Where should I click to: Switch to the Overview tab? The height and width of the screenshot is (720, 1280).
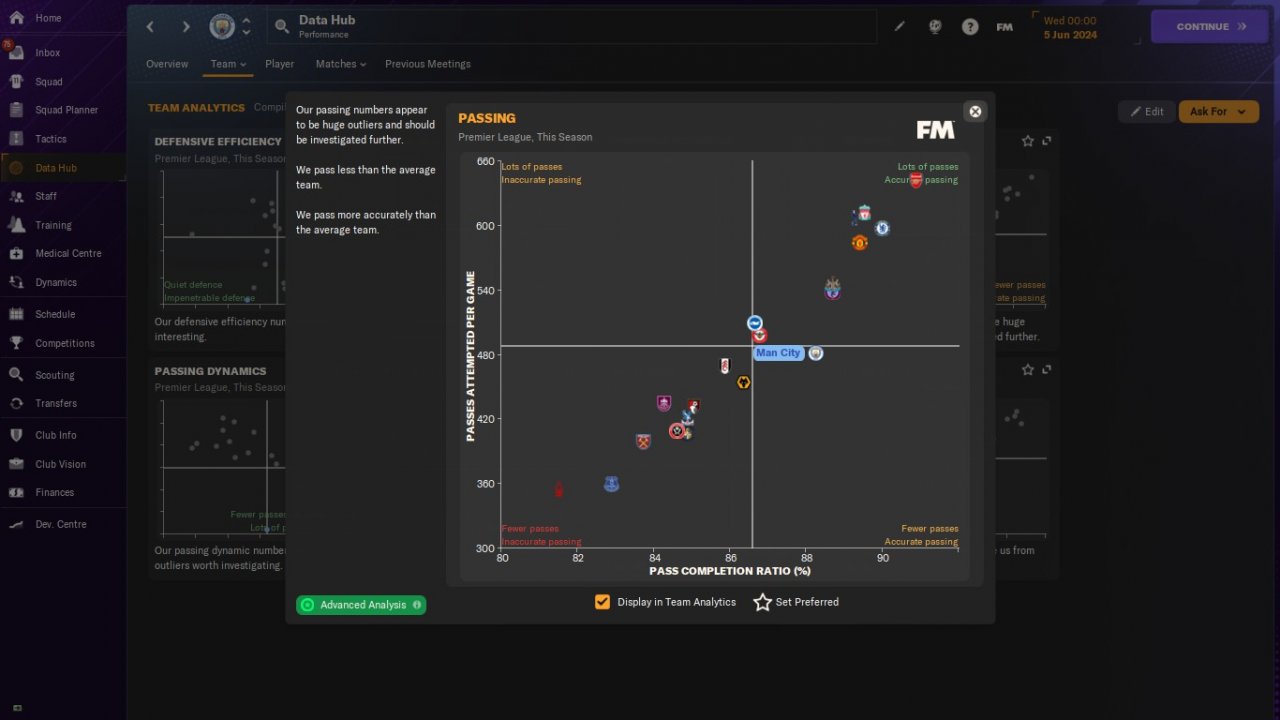(167, 64)
